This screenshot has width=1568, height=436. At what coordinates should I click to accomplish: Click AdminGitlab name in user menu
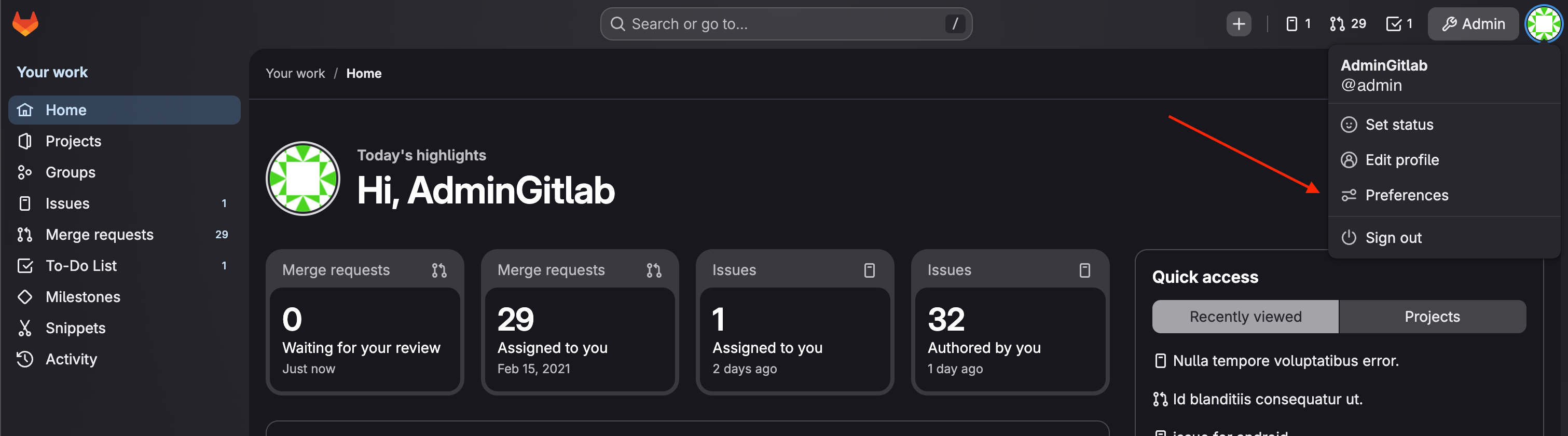point(1384,65)
